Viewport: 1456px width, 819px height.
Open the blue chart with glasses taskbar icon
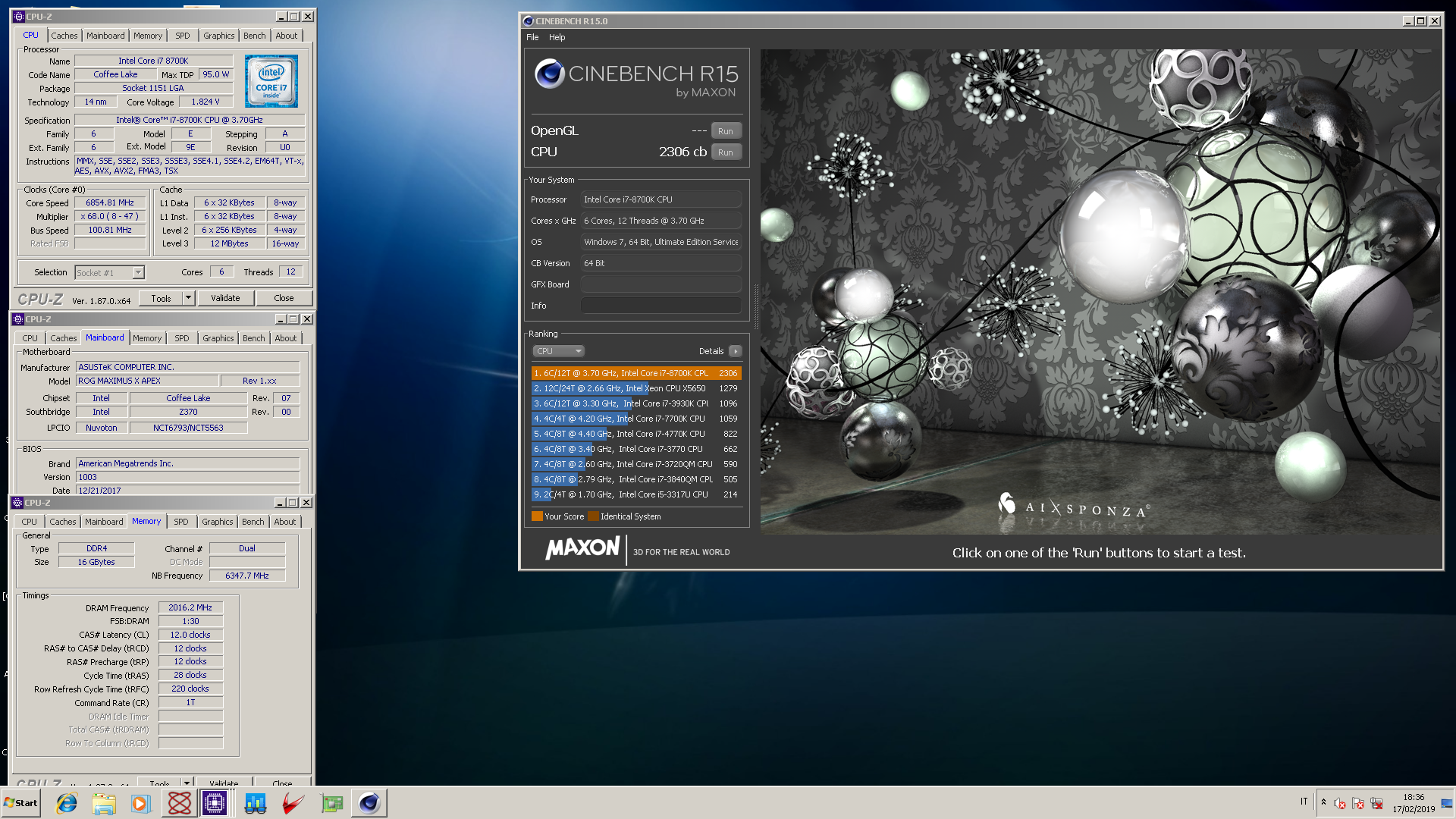(x=256, y=803)
